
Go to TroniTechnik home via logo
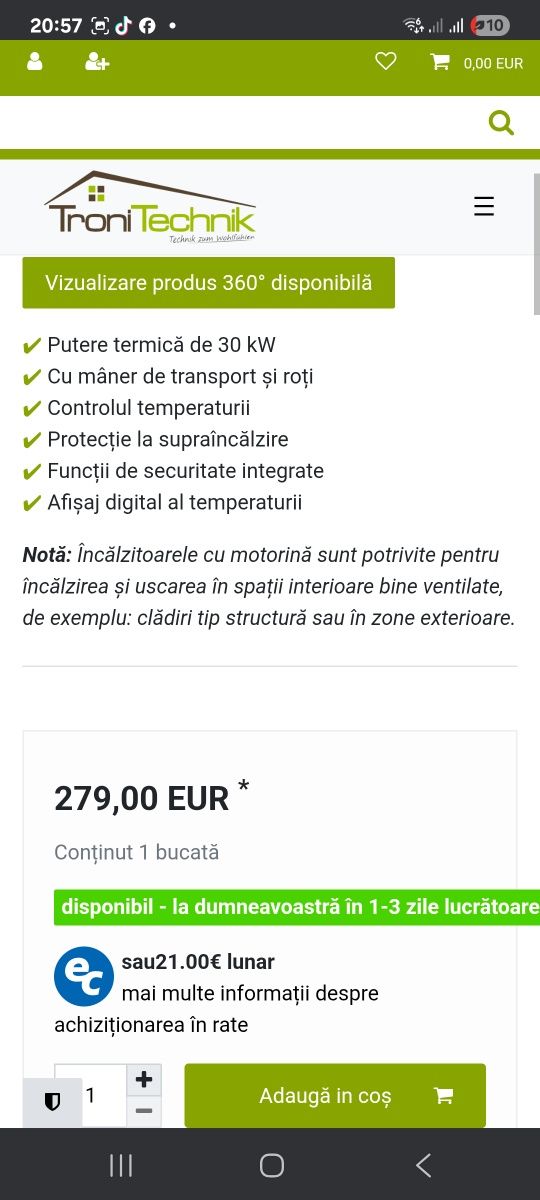(x=150, y=207)
